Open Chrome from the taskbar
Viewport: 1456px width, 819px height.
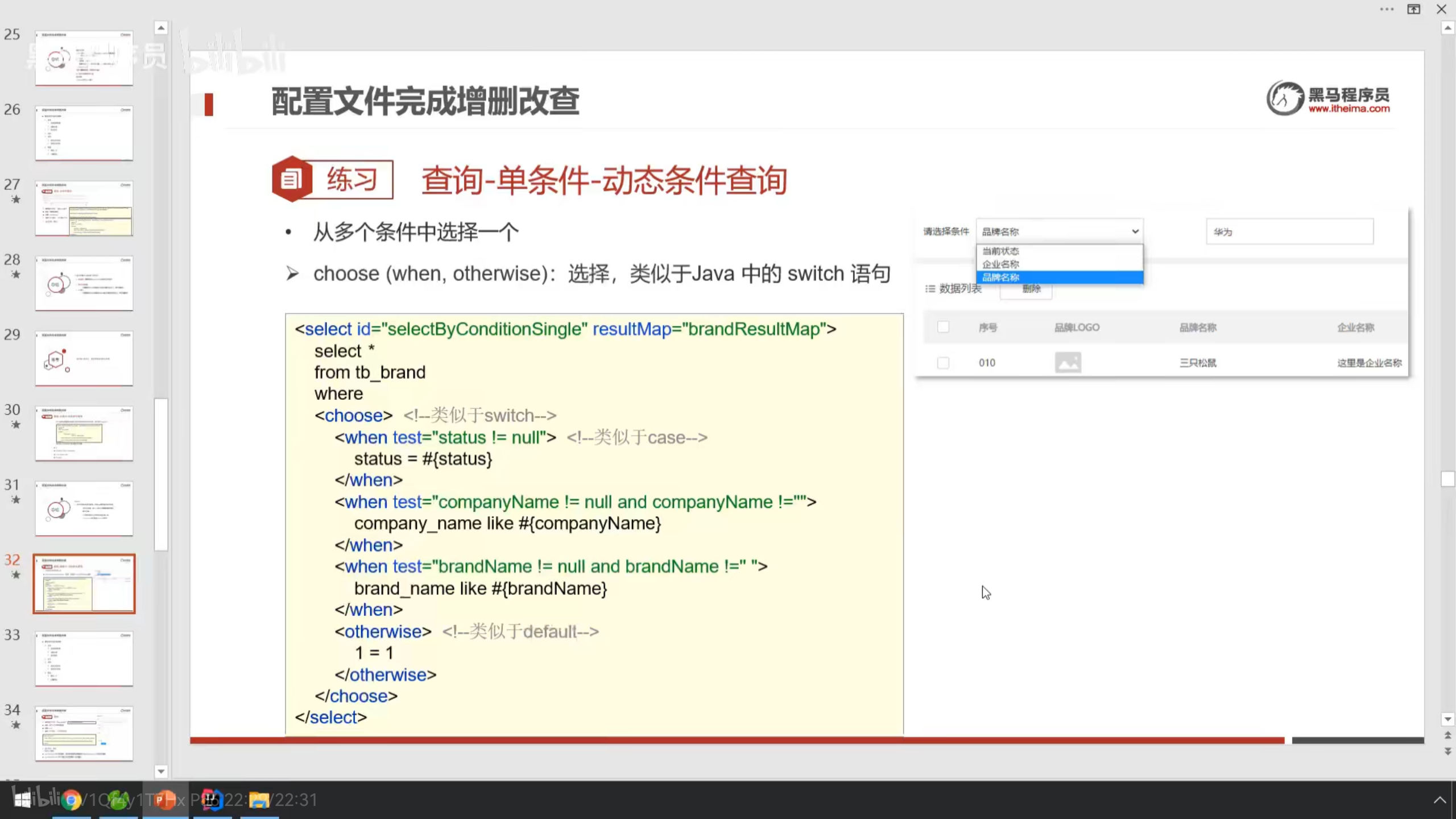[71, 800]
